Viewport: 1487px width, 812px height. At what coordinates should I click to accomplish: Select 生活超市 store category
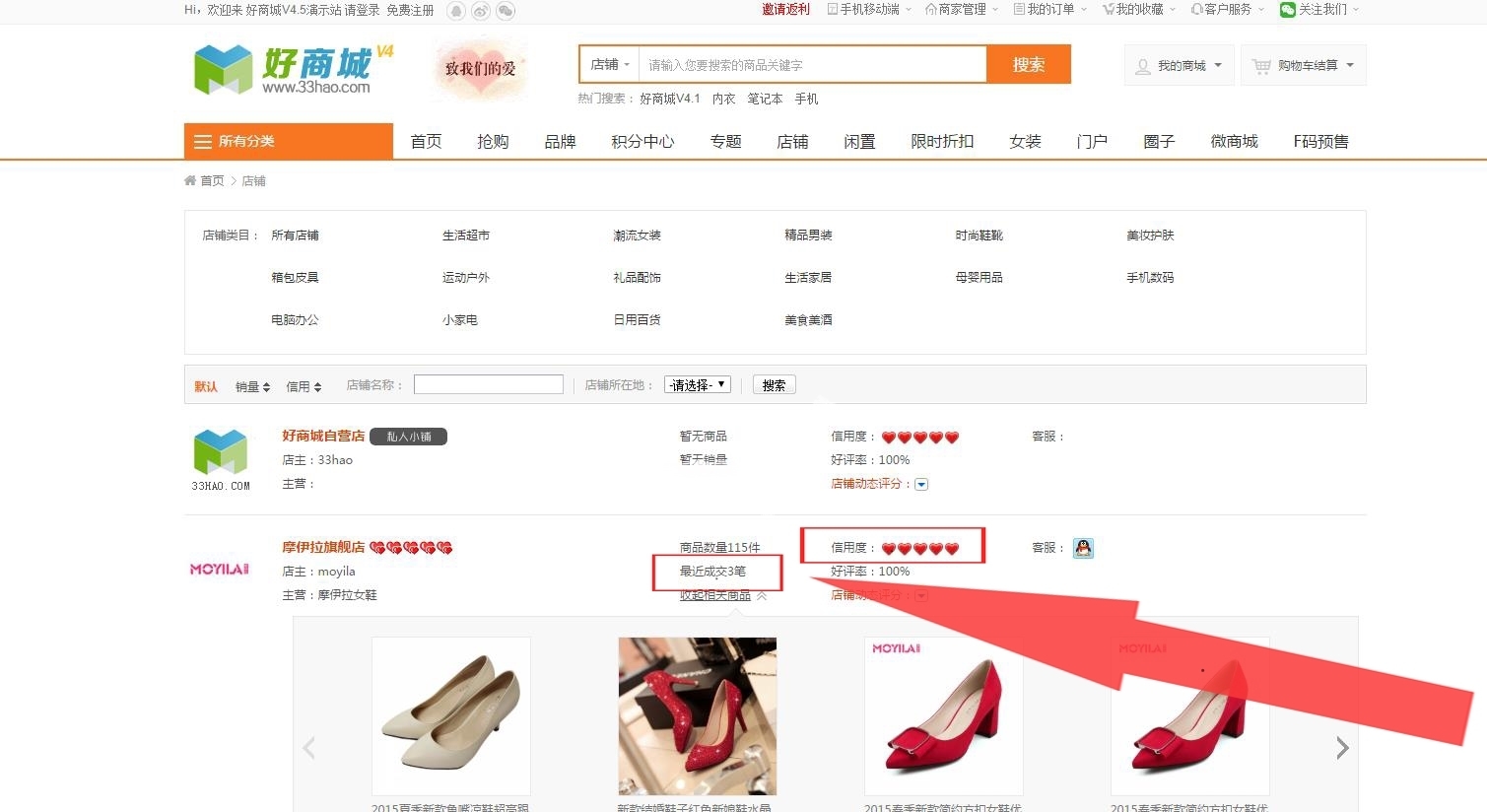point(466,236)
